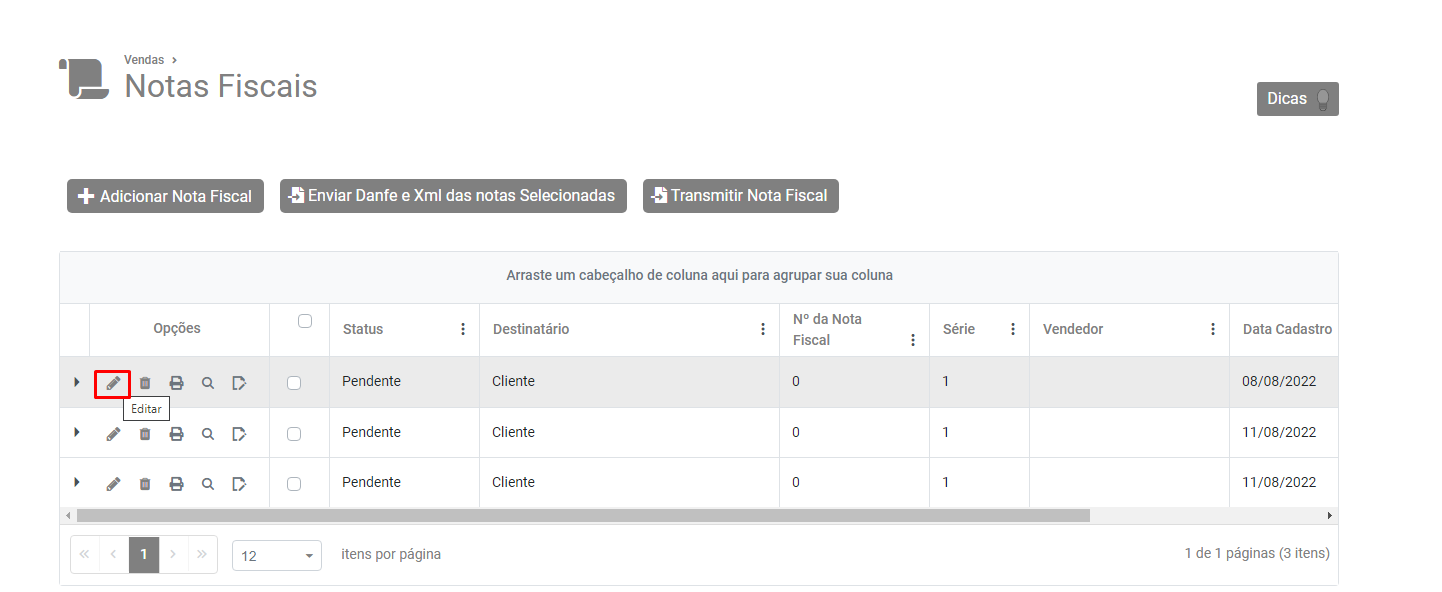Viewport: 1442px width, 592px height.
Task: Print the first row invoice
Action: click(176, 383)
